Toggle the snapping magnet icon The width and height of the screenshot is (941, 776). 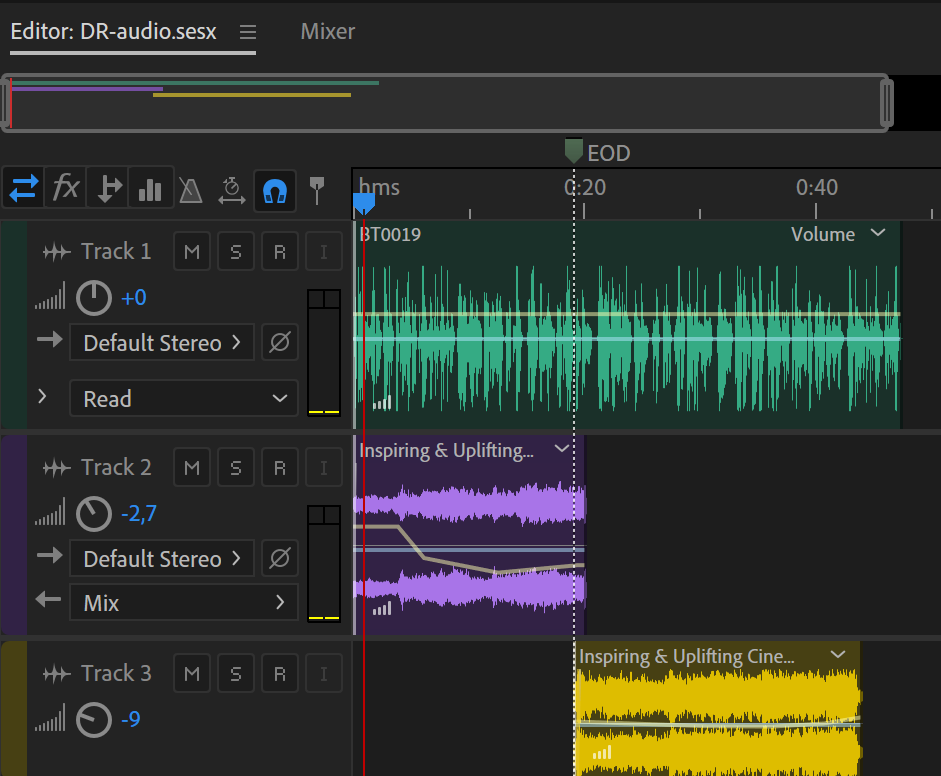tap(274, 188)
